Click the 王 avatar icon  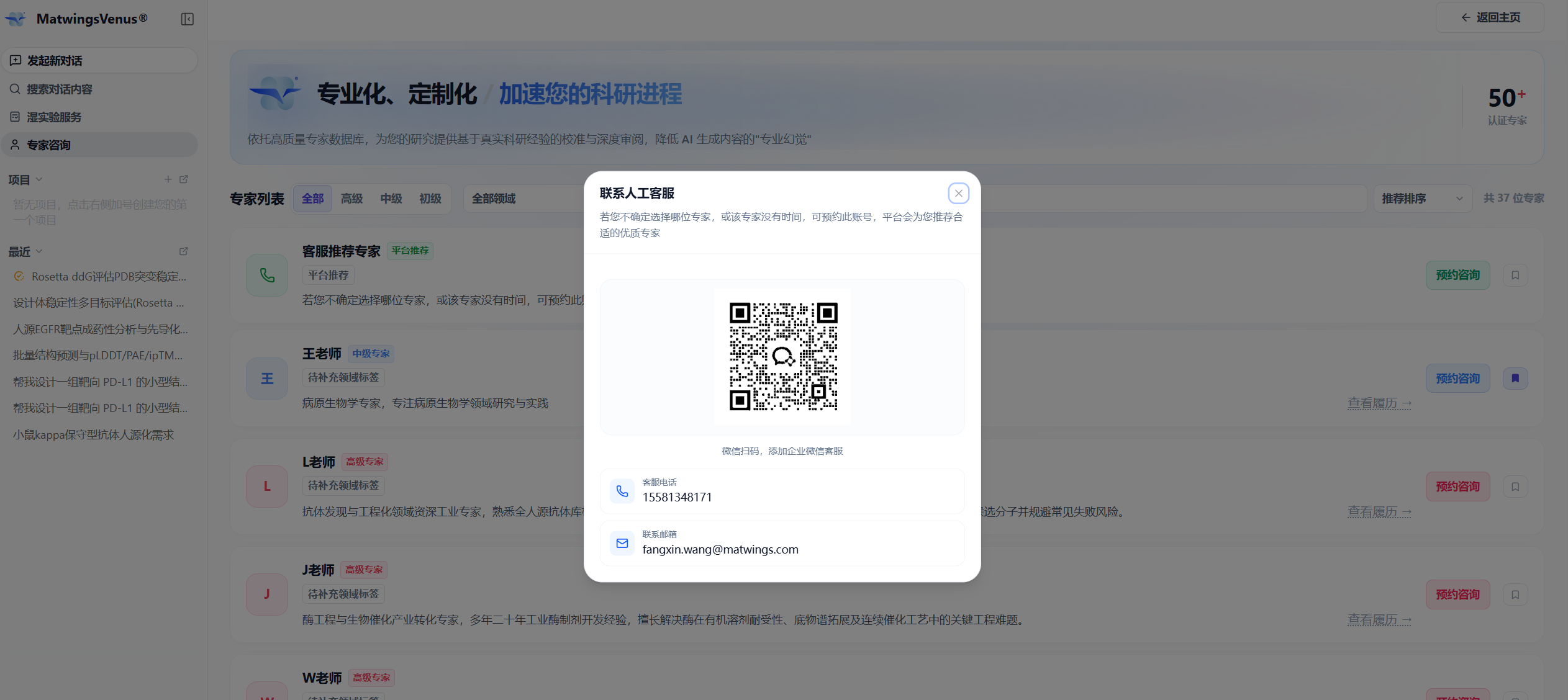267,379
